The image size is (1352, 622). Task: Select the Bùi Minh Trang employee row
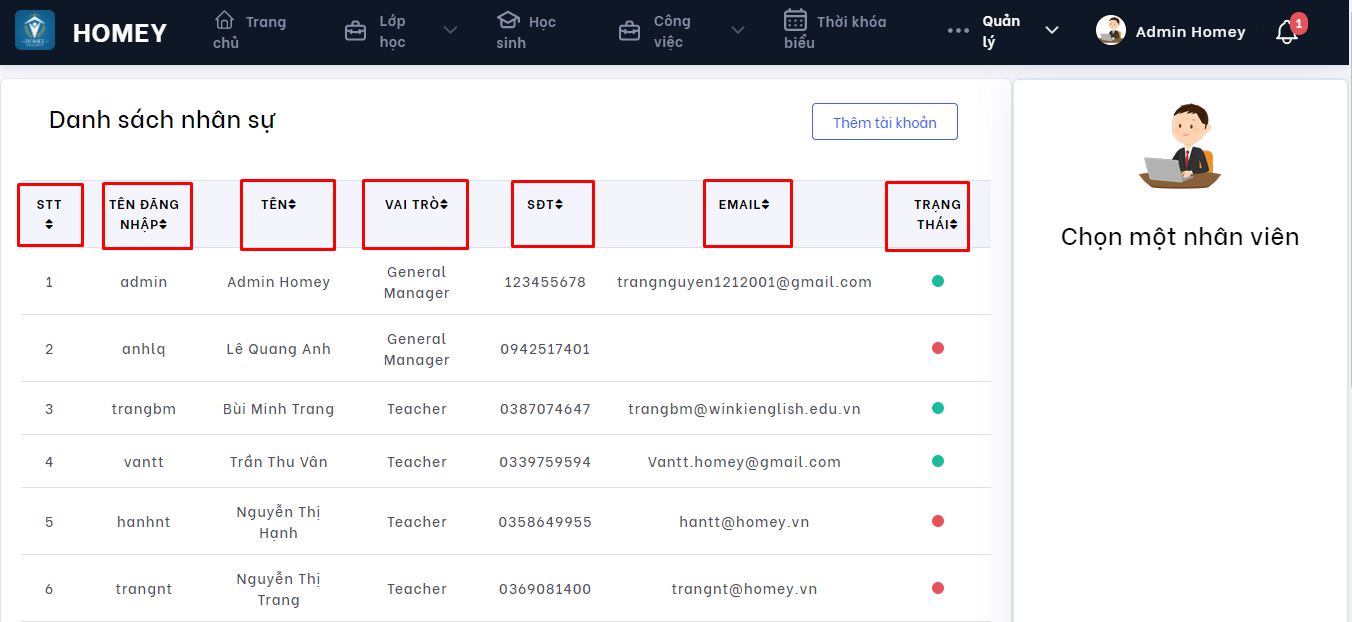(278, 409)
